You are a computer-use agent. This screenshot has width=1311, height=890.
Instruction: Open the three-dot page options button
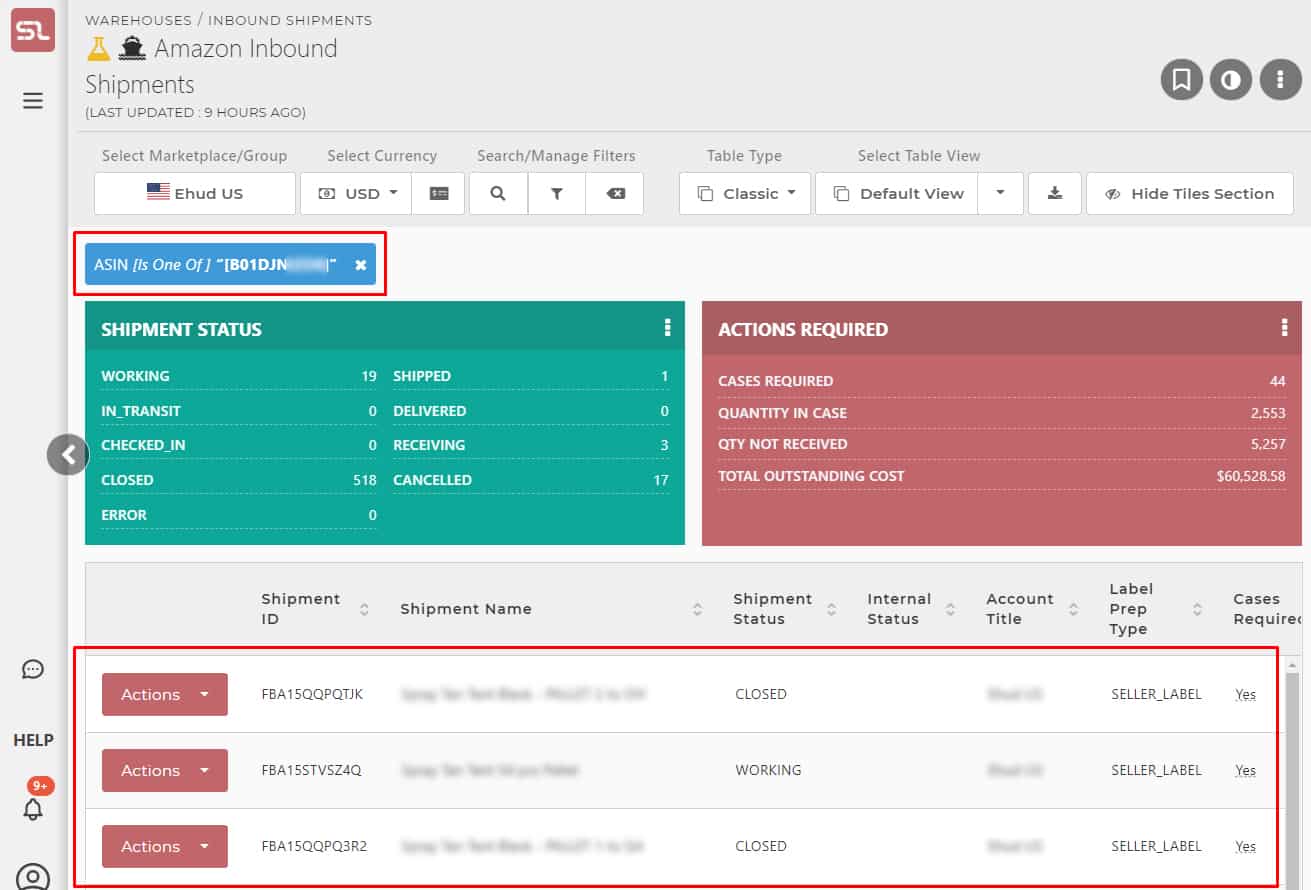[1281, 80]
